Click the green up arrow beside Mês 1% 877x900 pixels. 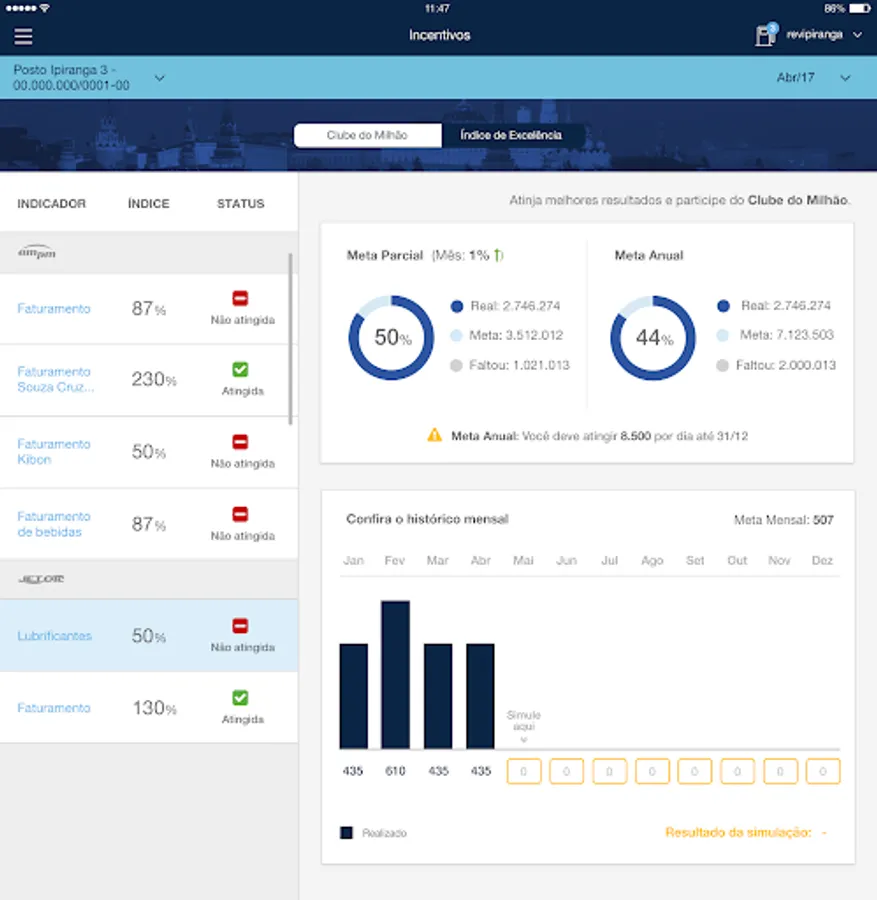coord(497,255)
